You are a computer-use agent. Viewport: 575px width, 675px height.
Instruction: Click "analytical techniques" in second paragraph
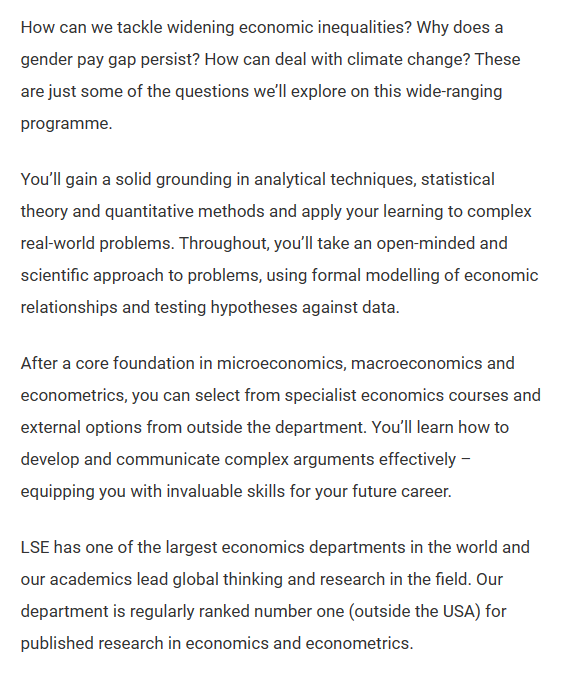point(331,180)
